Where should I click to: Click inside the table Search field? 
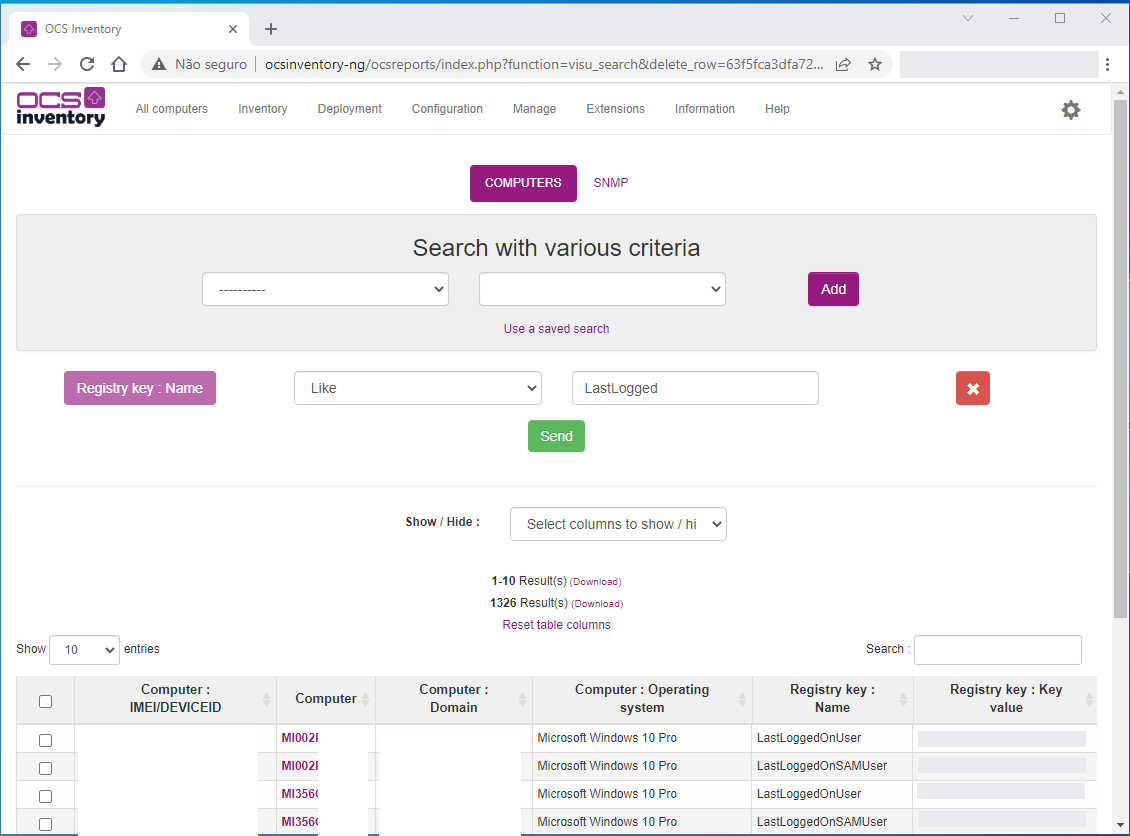click(x=997, y=649)
